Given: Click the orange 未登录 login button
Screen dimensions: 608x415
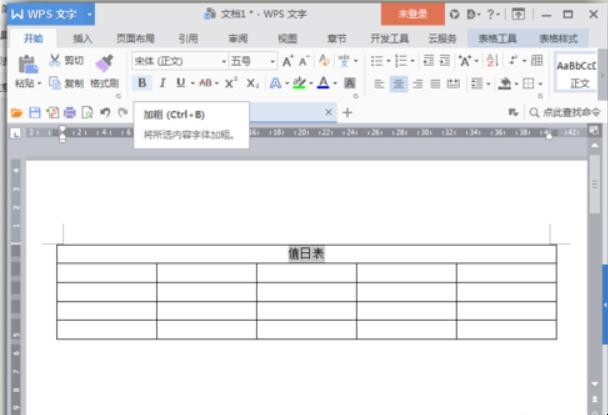Looking at the screenshot, I should point(413,14).
